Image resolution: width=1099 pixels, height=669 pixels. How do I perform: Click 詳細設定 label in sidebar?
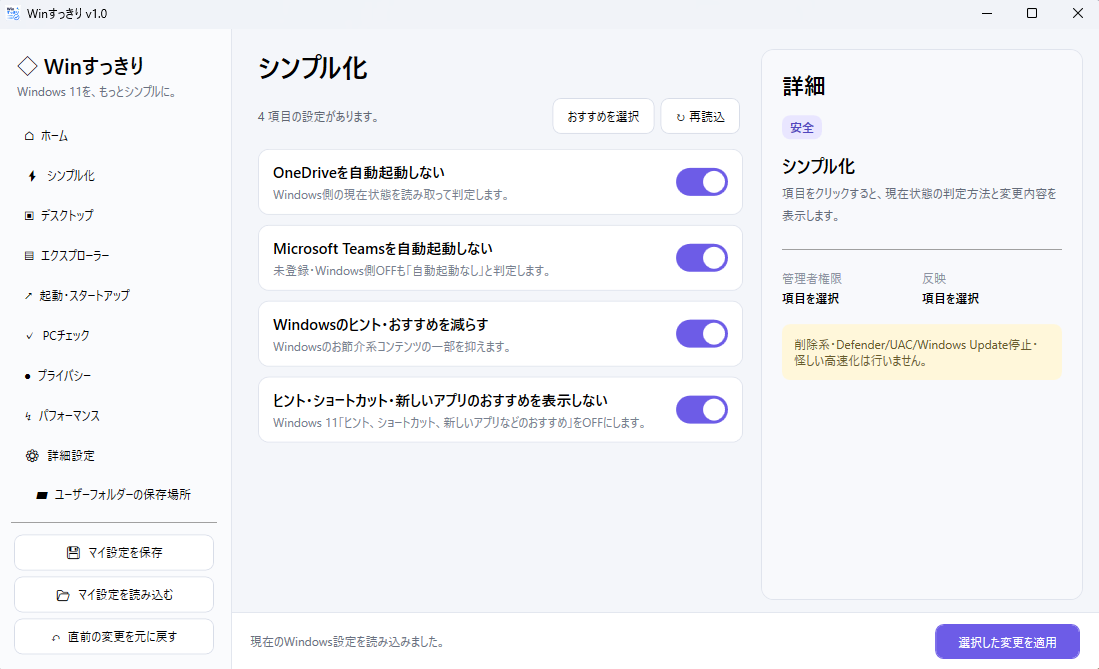71,456
